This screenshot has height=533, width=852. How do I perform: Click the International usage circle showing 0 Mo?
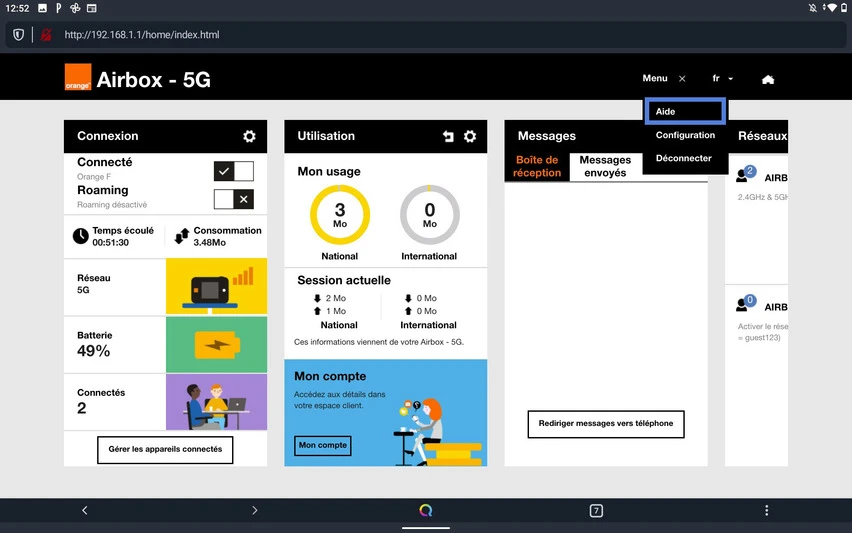pos(430,215)
